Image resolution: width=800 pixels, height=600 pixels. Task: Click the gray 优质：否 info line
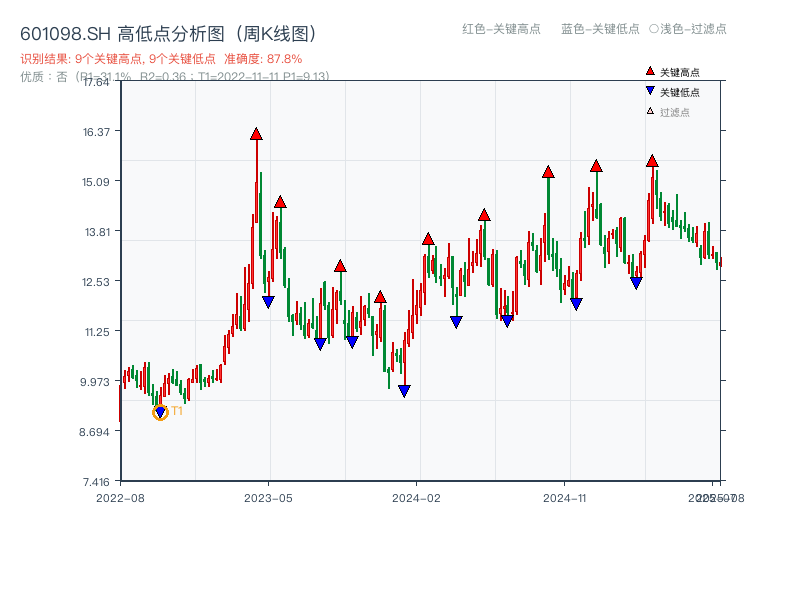pos(174,77)
